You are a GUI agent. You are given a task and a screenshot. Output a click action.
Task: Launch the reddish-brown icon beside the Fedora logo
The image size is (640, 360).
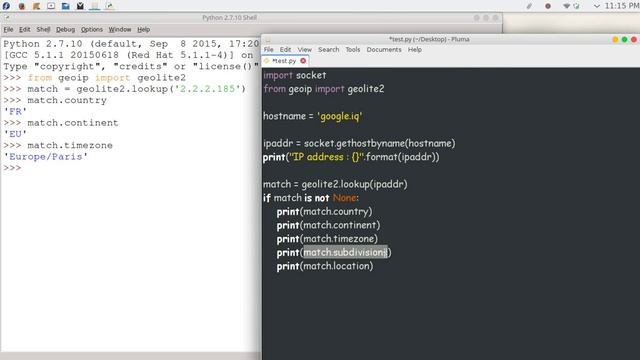point(22,6)
